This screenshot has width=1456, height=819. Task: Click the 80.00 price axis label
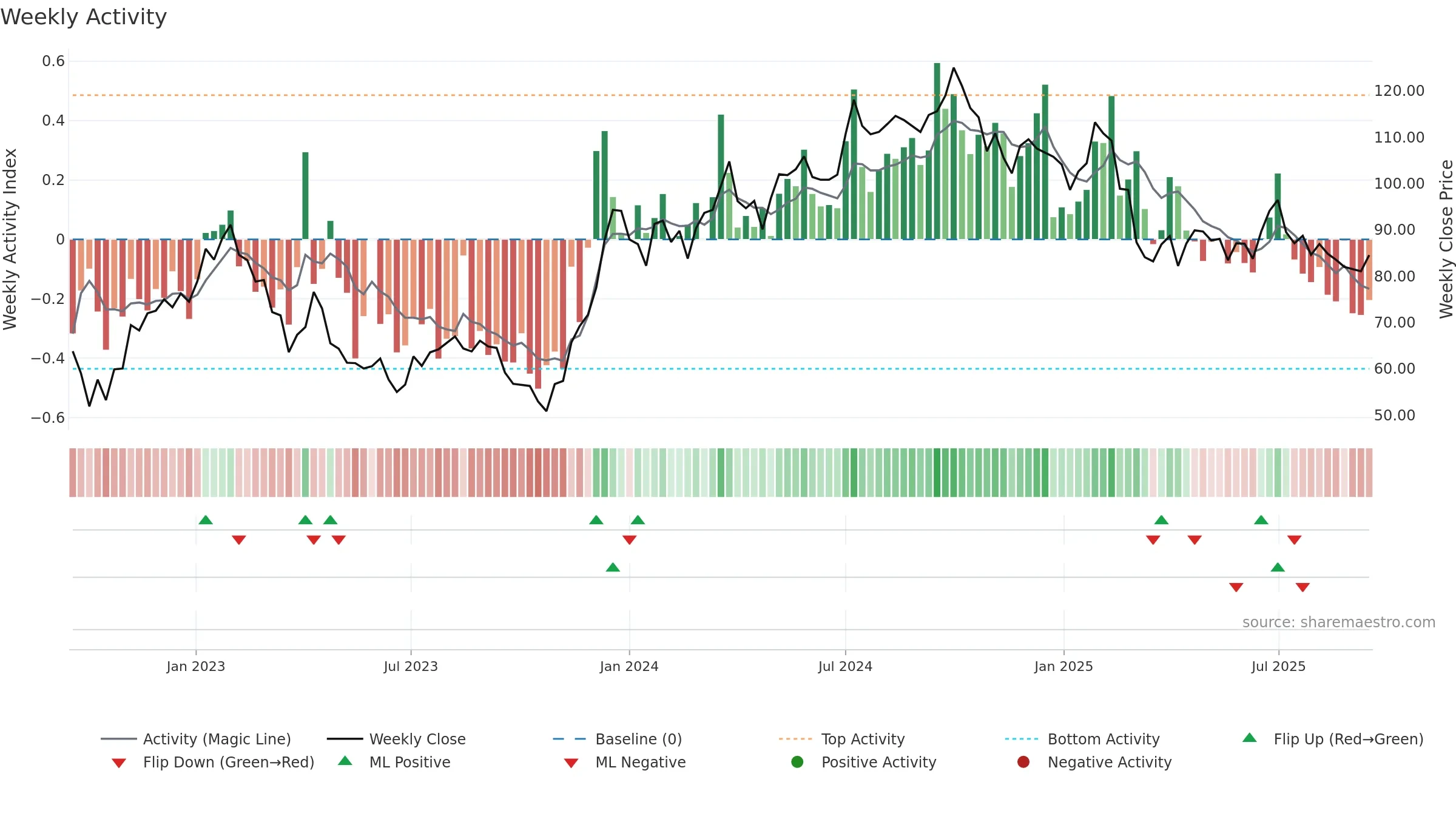click(1394, 277)
